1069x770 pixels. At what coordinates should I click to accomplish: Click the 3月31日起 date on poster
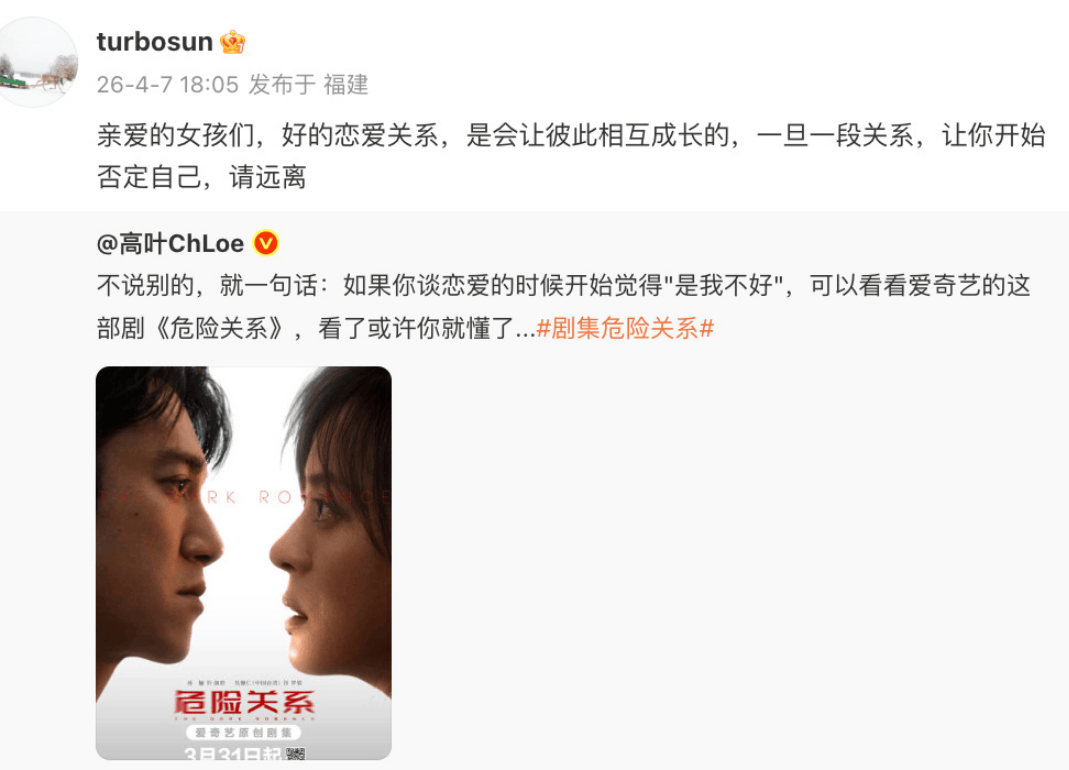click(x=234, y=754)
